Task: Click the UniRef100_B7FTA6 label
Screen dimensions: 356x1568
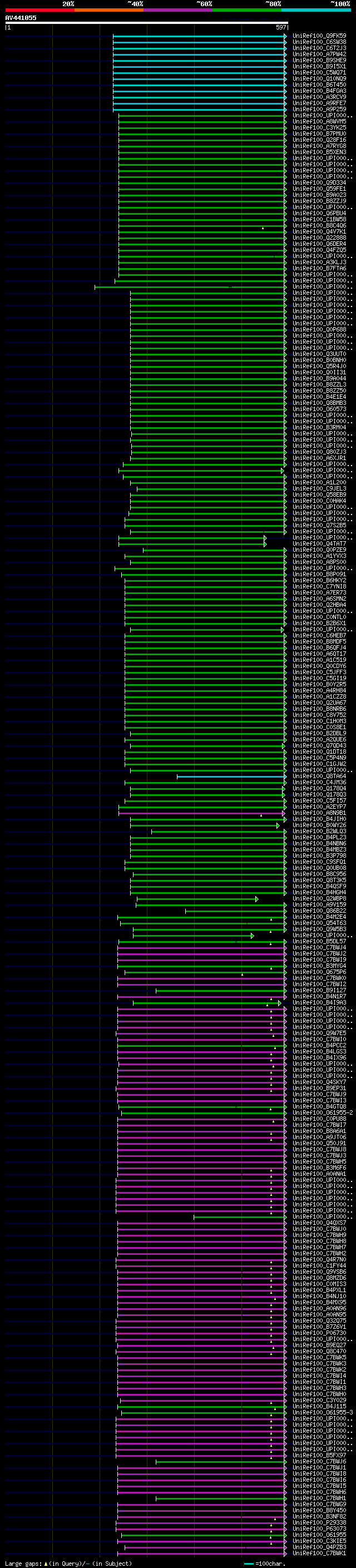Action: [x=319, y=269]
